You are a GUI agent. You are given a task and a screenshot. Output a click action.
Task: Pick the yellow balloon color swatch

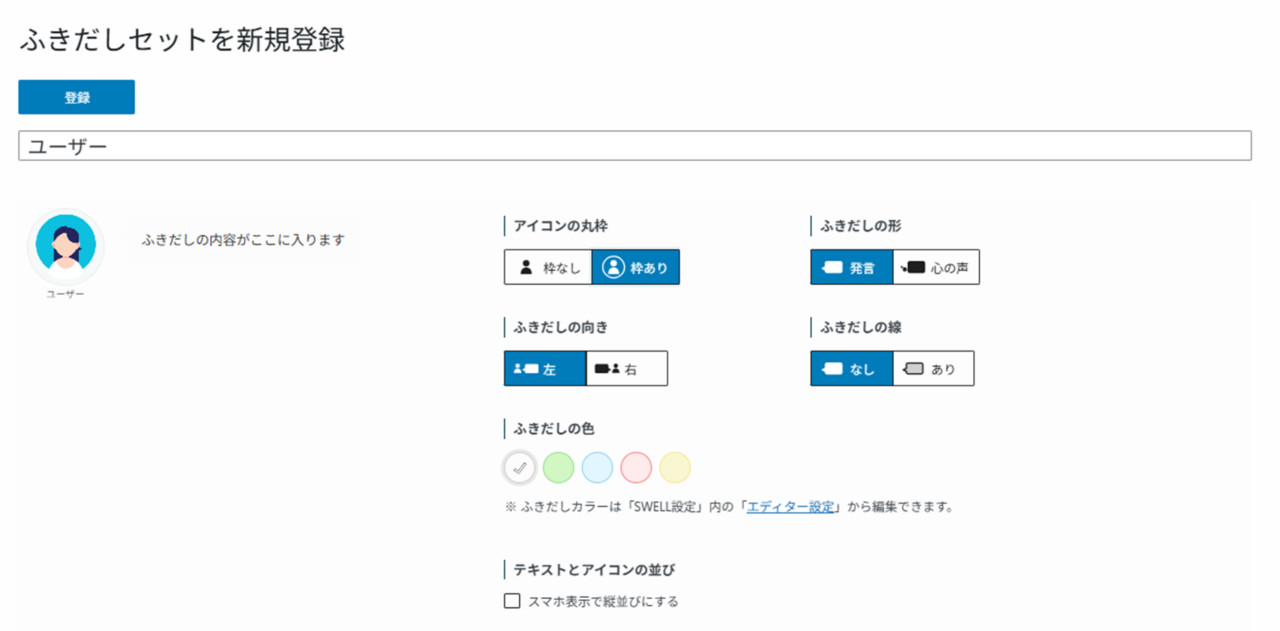(675, 467)
